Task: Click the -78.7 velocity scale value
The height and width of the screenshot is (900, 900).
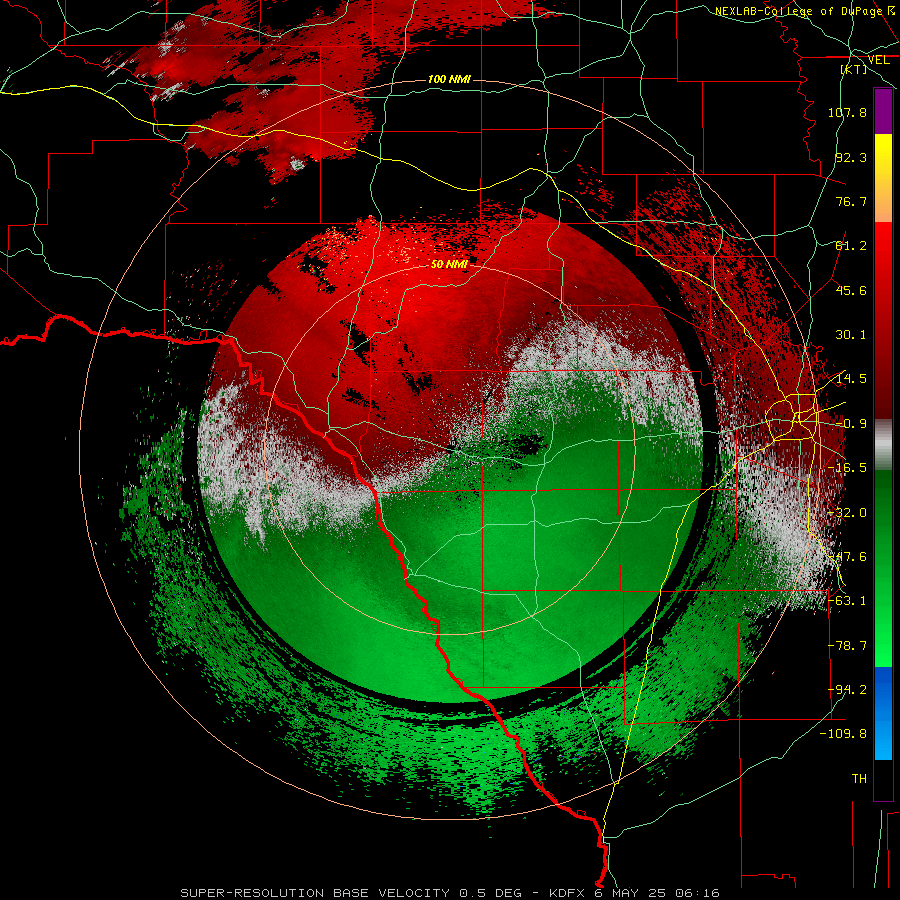Action: (x=847, y=646)
